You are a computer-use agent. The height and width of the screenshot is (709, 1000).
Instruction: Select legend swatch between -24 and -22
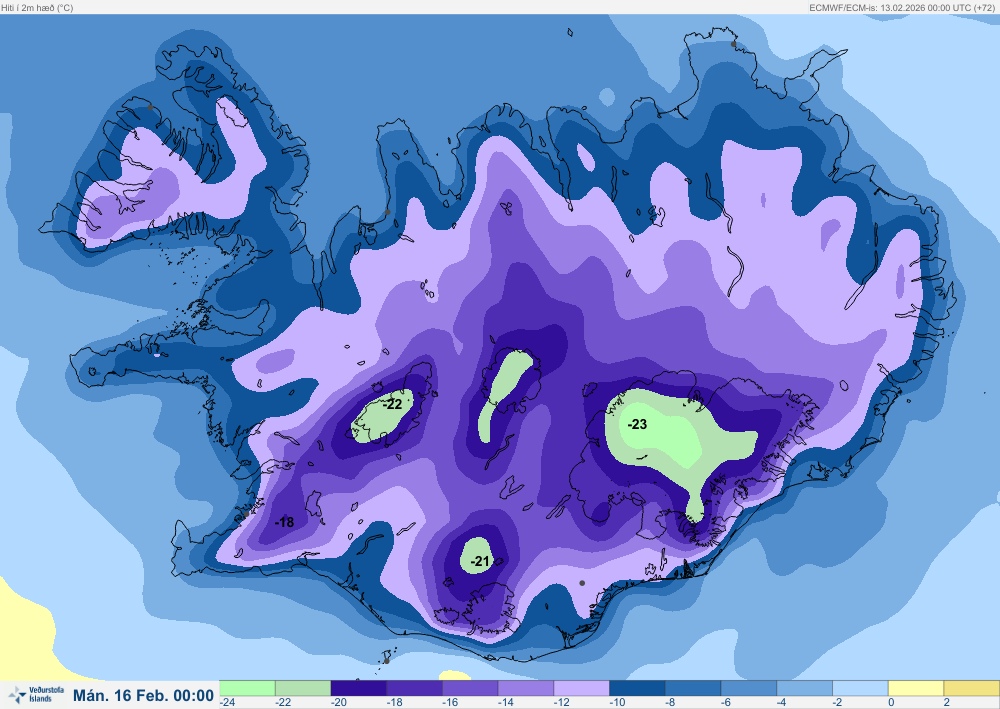(247, 688)
